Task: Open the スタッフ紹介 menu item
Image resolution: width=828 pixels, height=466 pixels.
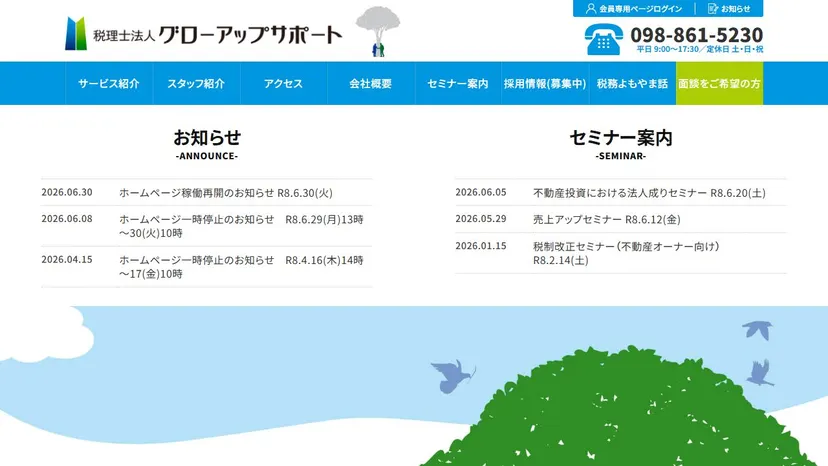Action: tap(196, 83)
